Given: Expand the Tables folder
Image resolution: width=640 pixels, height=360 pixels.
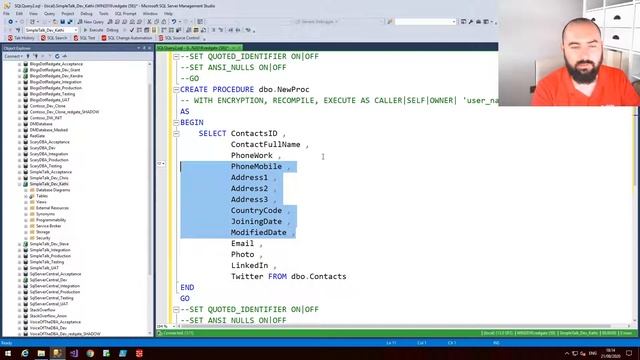Looking at the screenshot, I should coord(26,196).
